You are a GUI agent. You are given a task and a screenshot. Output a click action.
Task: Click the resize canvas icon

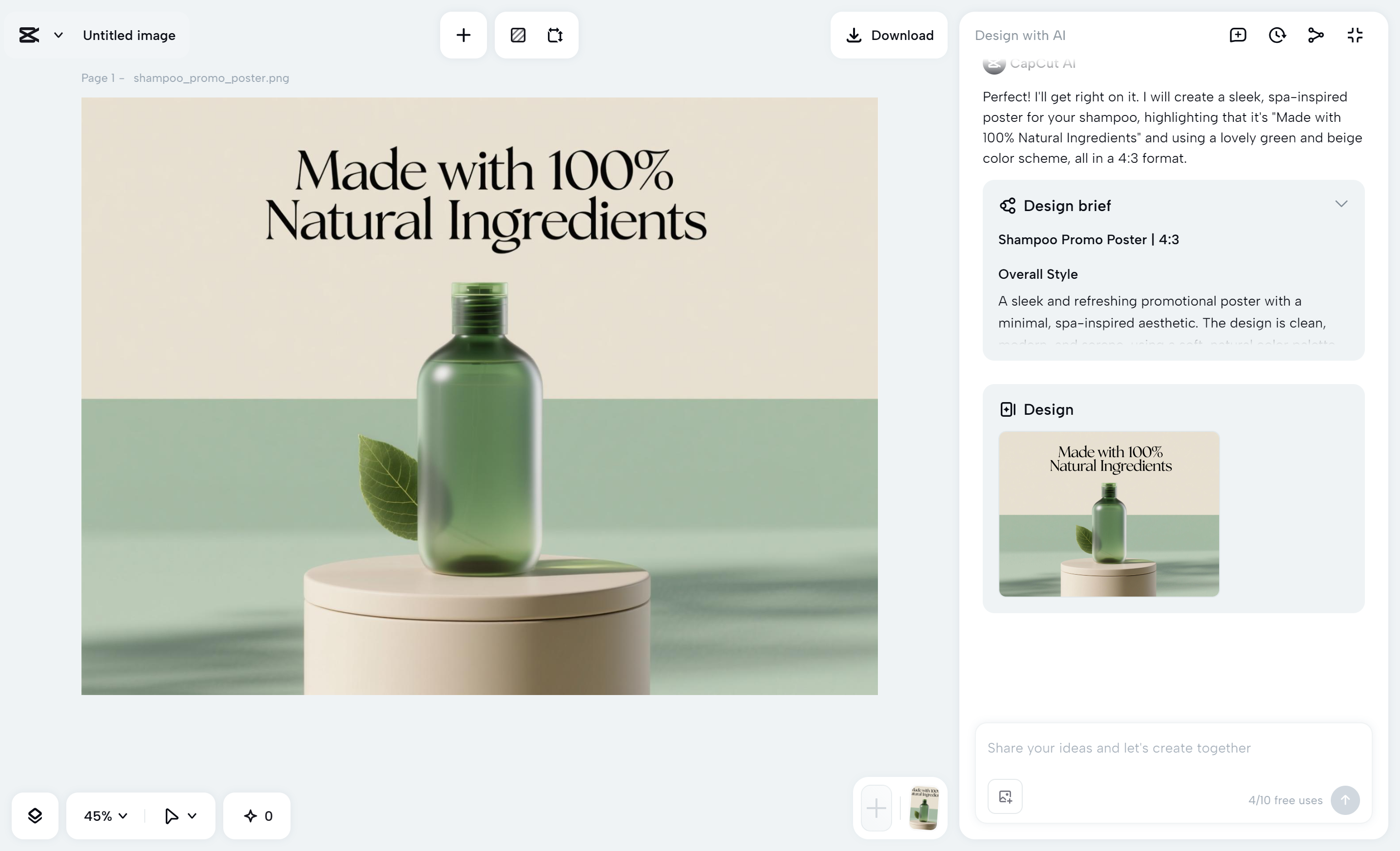555,35
